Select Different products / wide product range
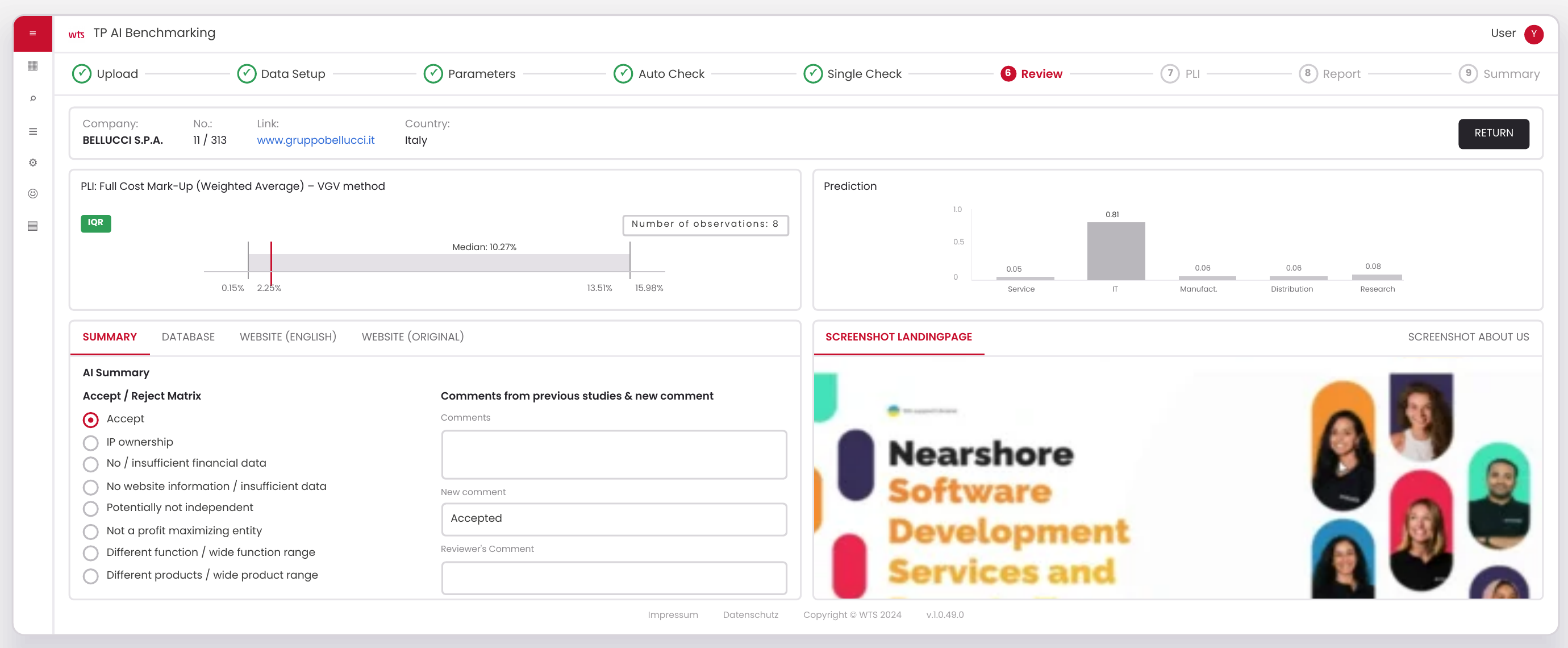Viewport: 1568px width, 648px height. (x=91, y=576)
